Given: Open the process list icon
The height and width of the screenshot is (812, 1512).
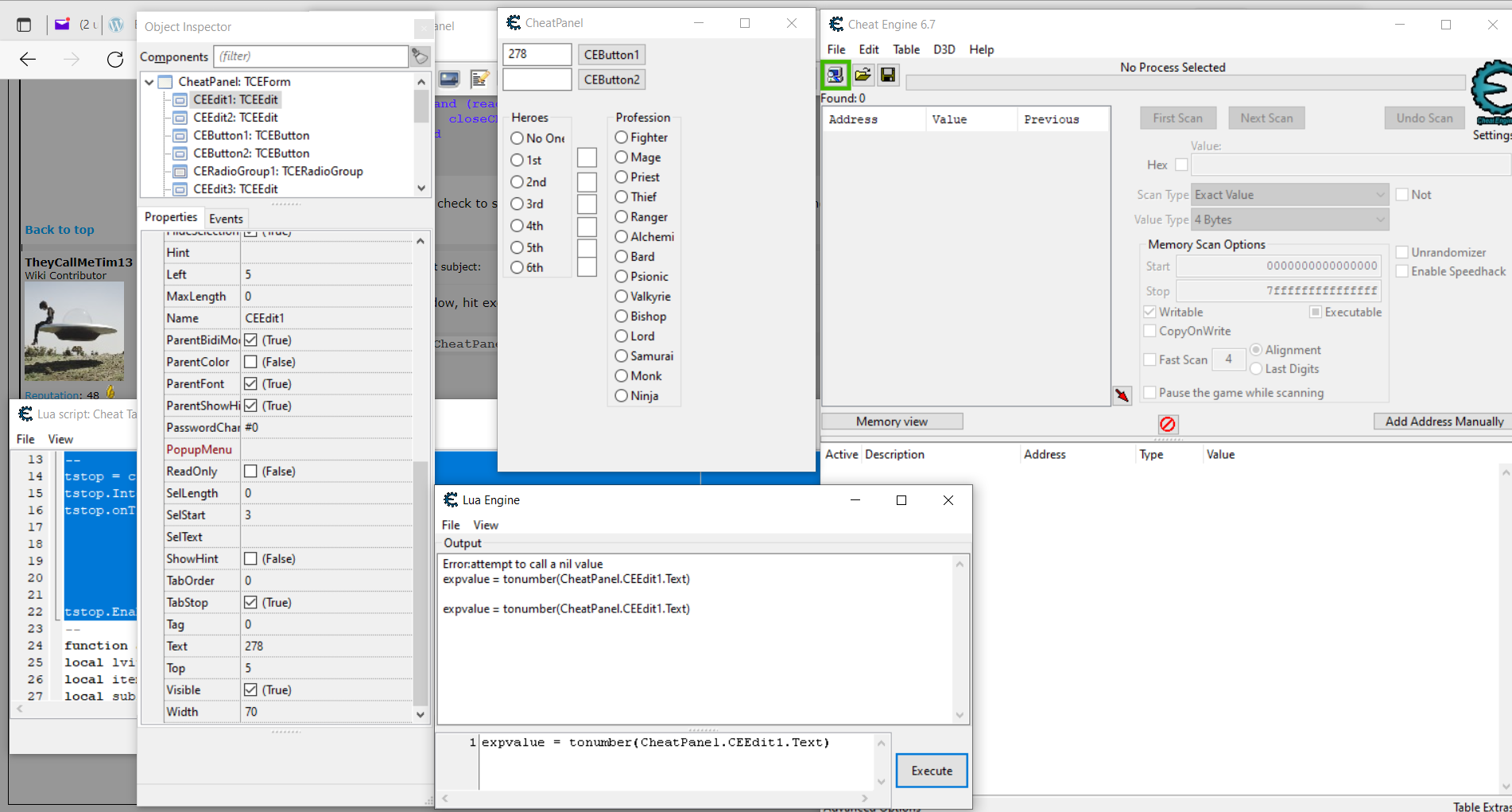Looking at the screenshot, I should (x=835, y=76).
